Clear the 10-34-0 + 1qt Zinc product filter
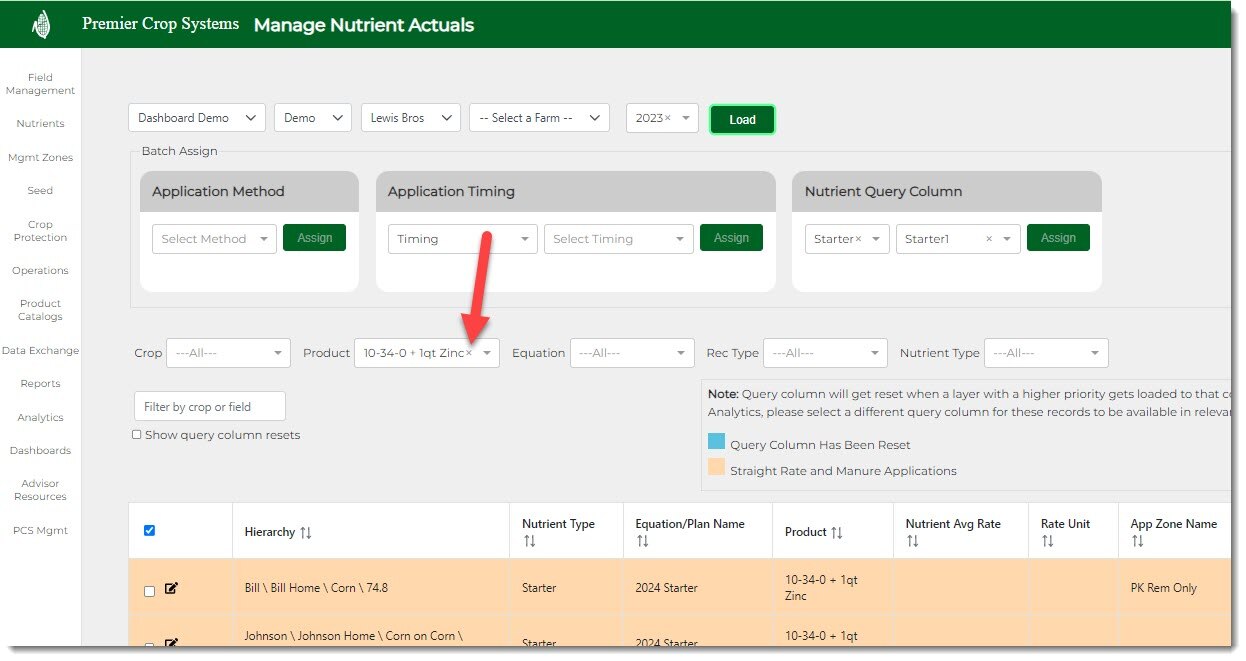1246x661 pixels. (469, 353)
